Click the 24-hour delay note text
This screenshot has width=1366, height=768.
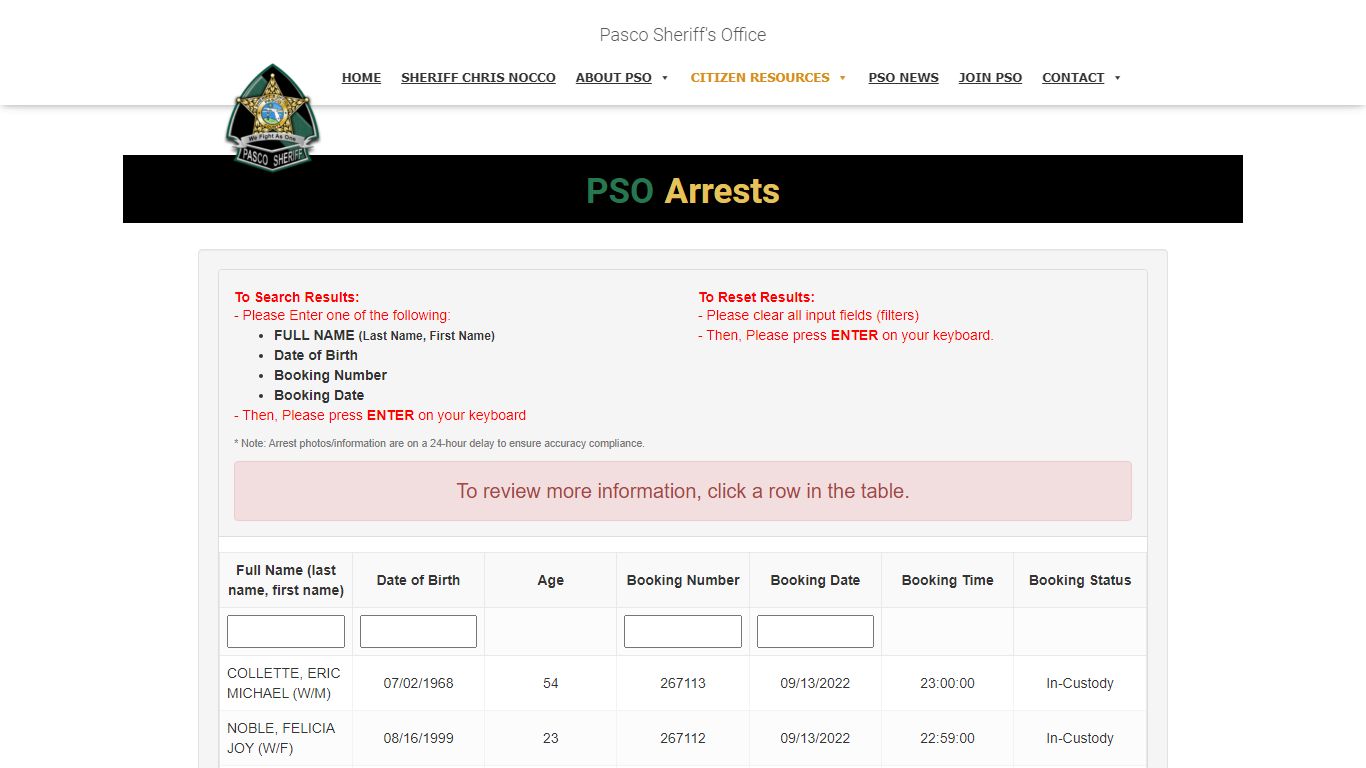tap(439, 443)
